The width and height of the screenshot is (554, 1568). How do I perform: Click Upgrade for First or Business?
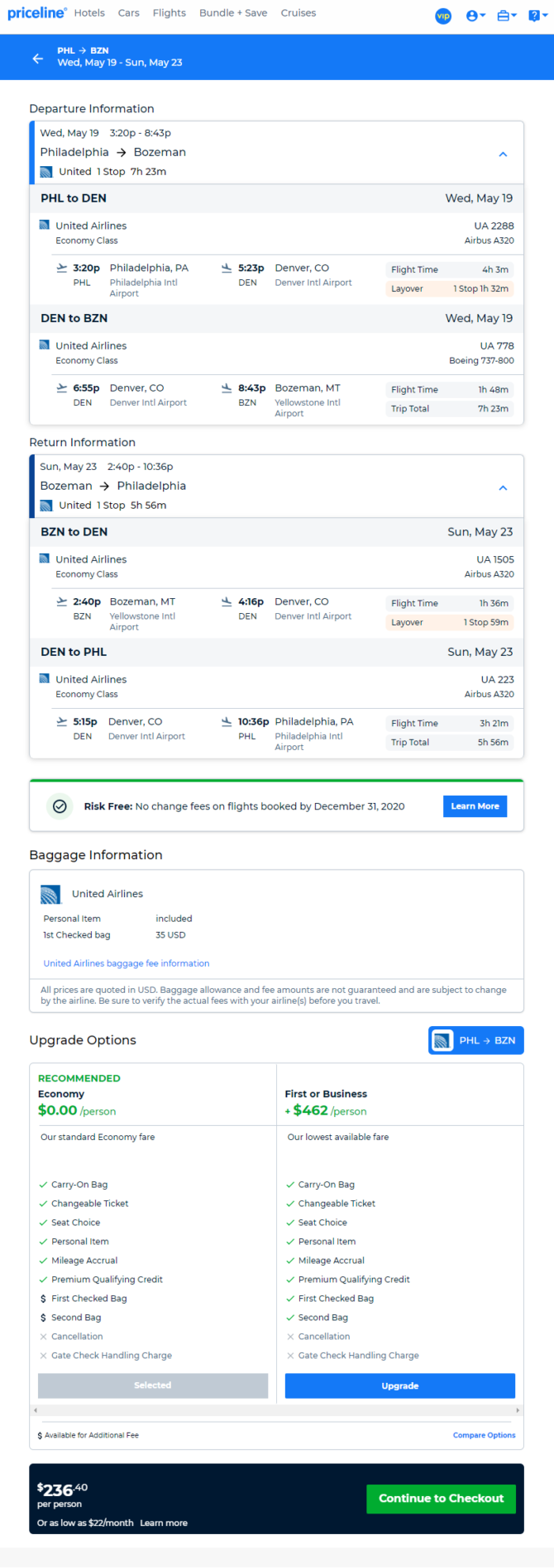point(400,1385)
